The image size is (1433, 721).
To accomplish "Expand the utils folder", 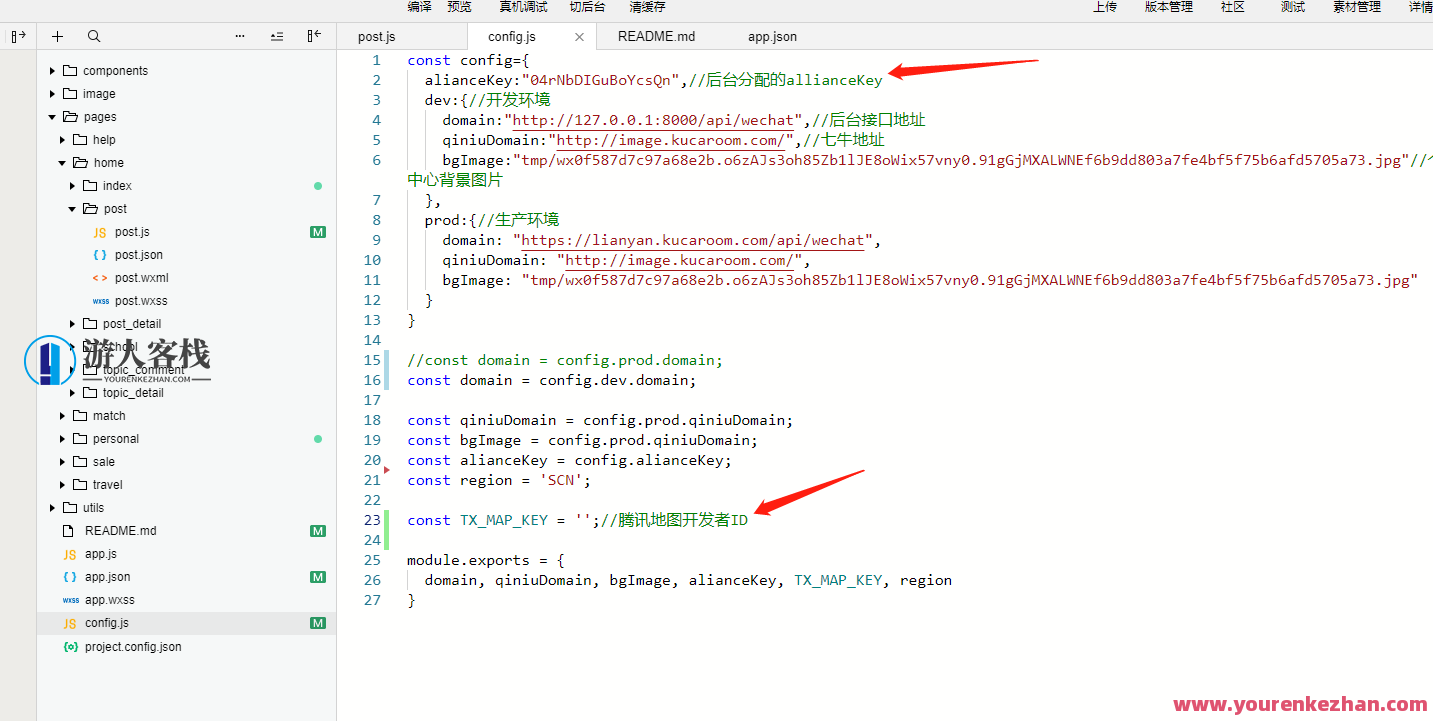I will pyautogui.click(x=93, y=508).
